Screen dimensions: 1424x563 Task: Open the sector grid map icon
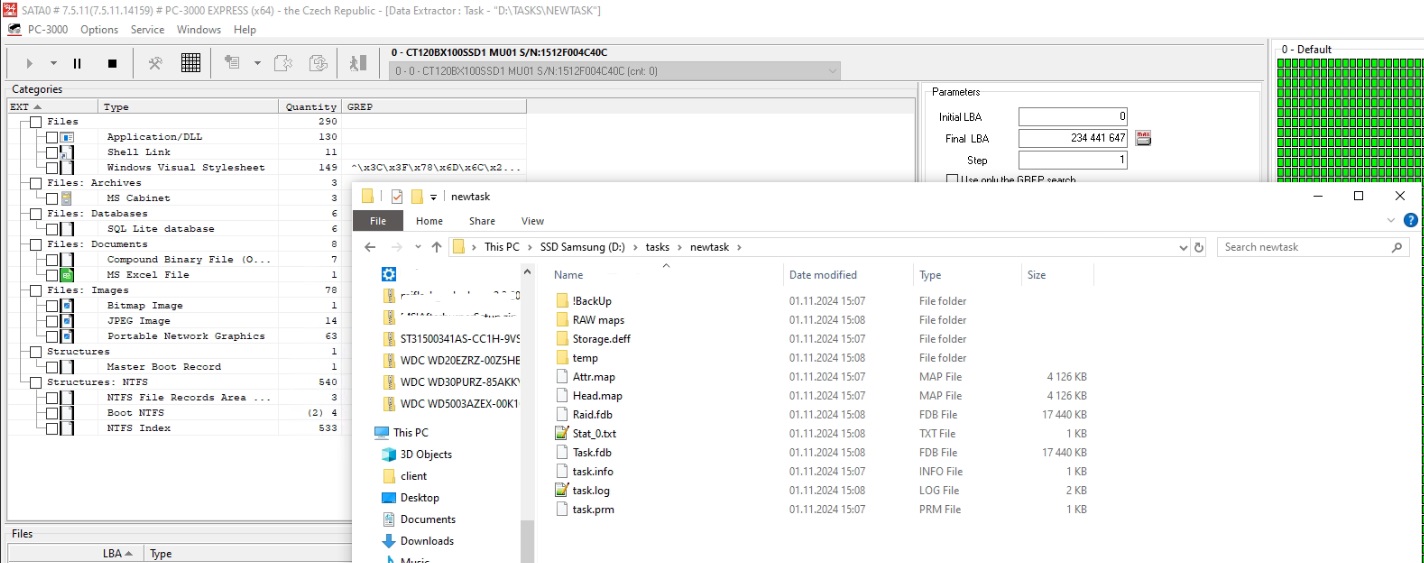coord(191,63)
